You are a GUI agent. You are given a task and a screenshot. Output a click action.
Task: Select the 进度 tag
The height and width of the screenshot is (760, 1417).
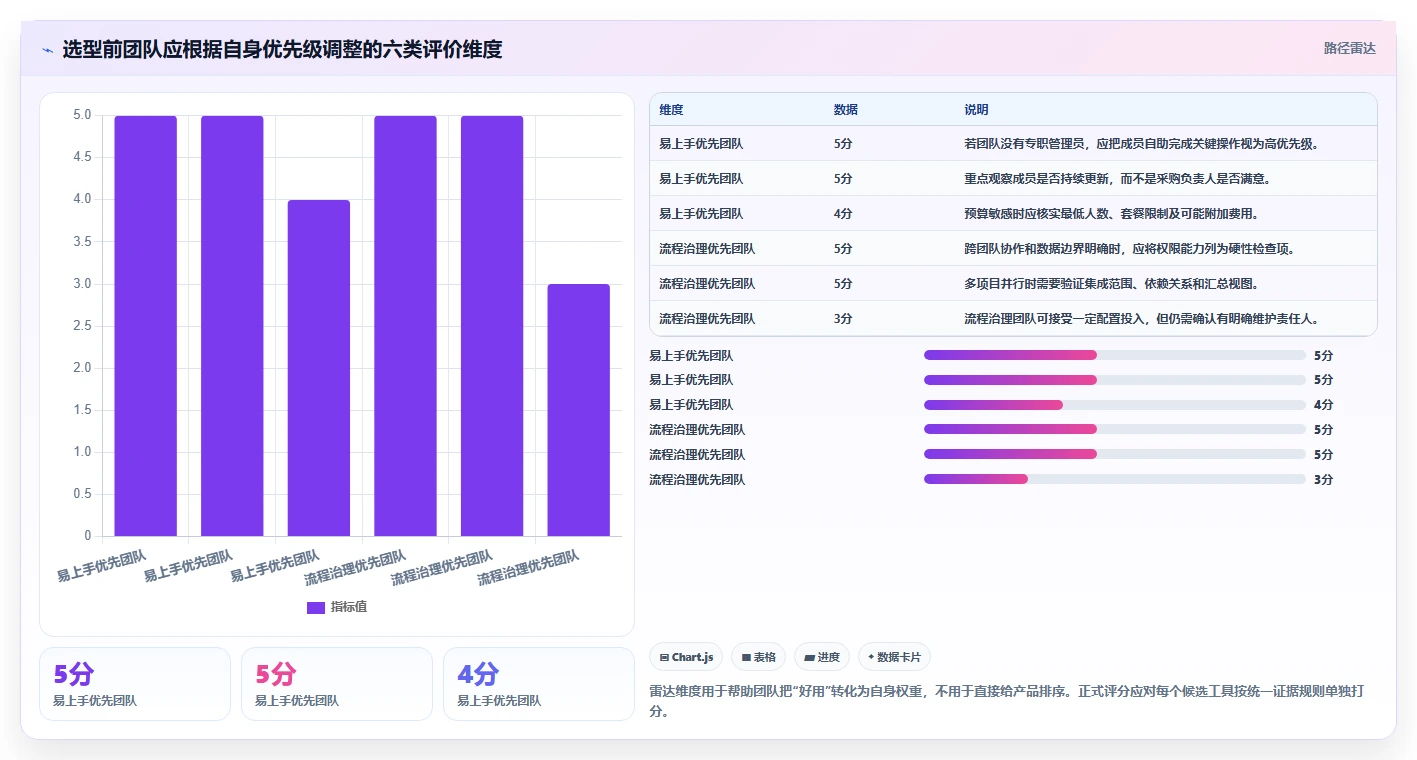click(x=822, y=657)
